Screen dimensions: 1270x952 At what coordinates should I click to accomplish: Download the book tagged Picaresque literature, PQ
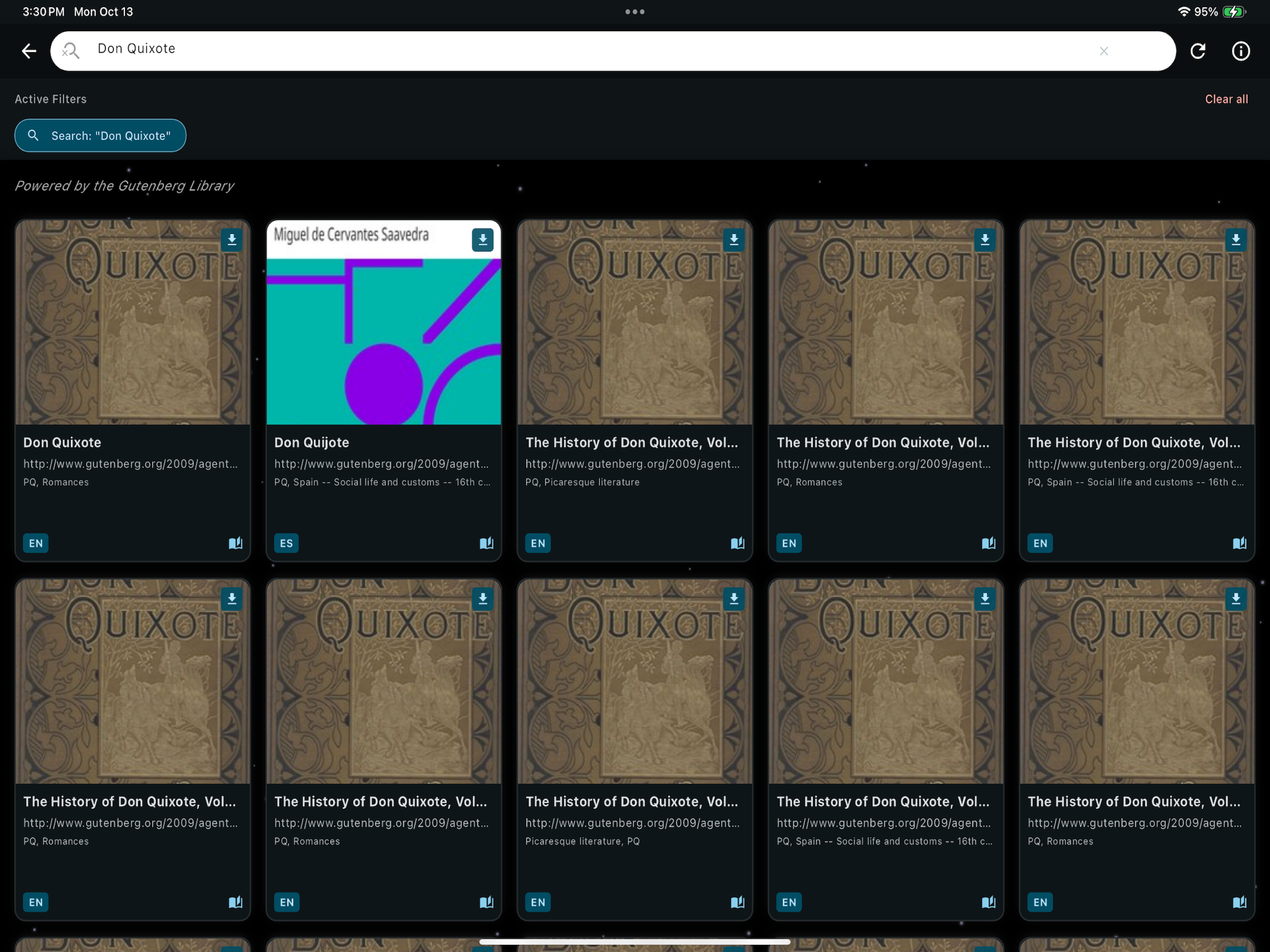(x=734, y=599)
